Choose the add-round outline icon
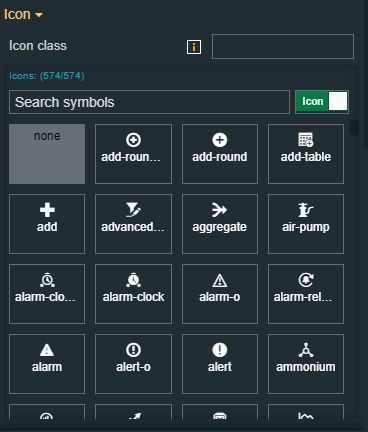Viewport: 368px width, 432px height. (x=133, y=154)
